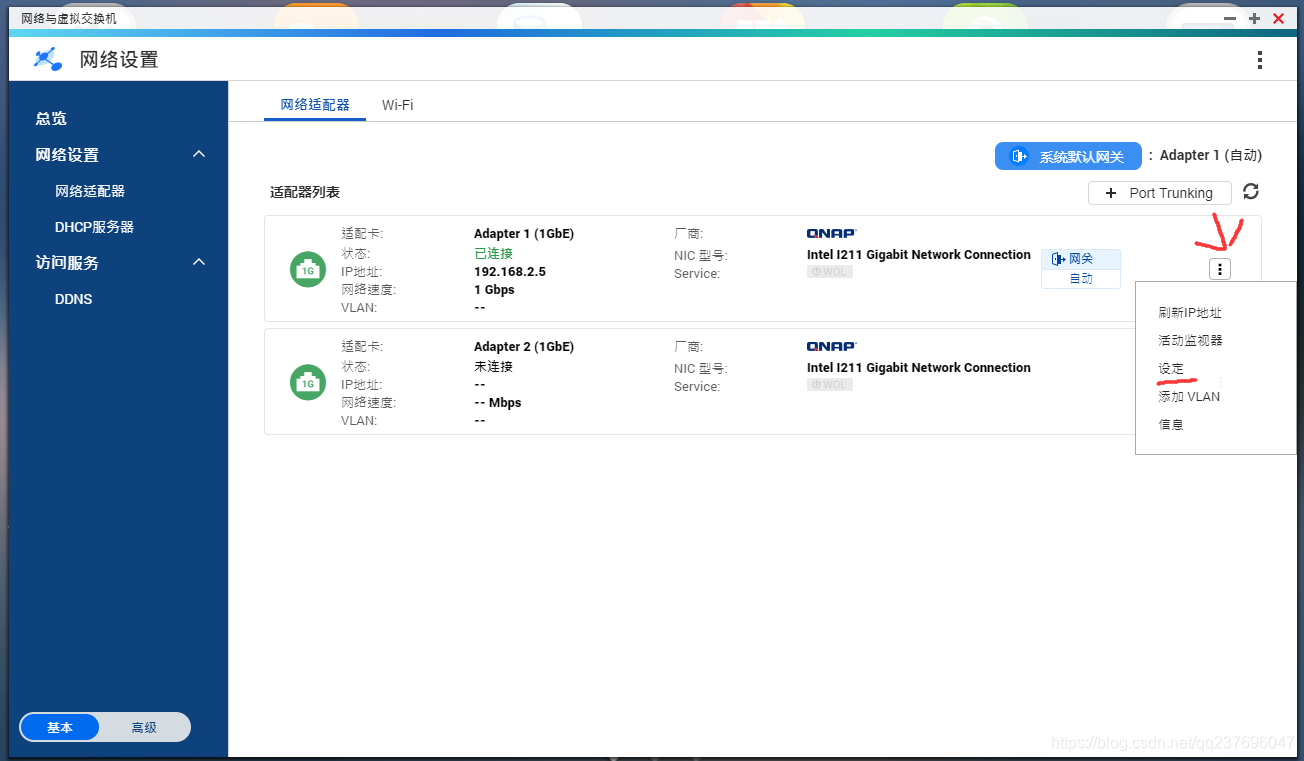Click the QNAP logo in Adapter 2 row
Screen dimensions: 1304x761
[x=832, y=346]
